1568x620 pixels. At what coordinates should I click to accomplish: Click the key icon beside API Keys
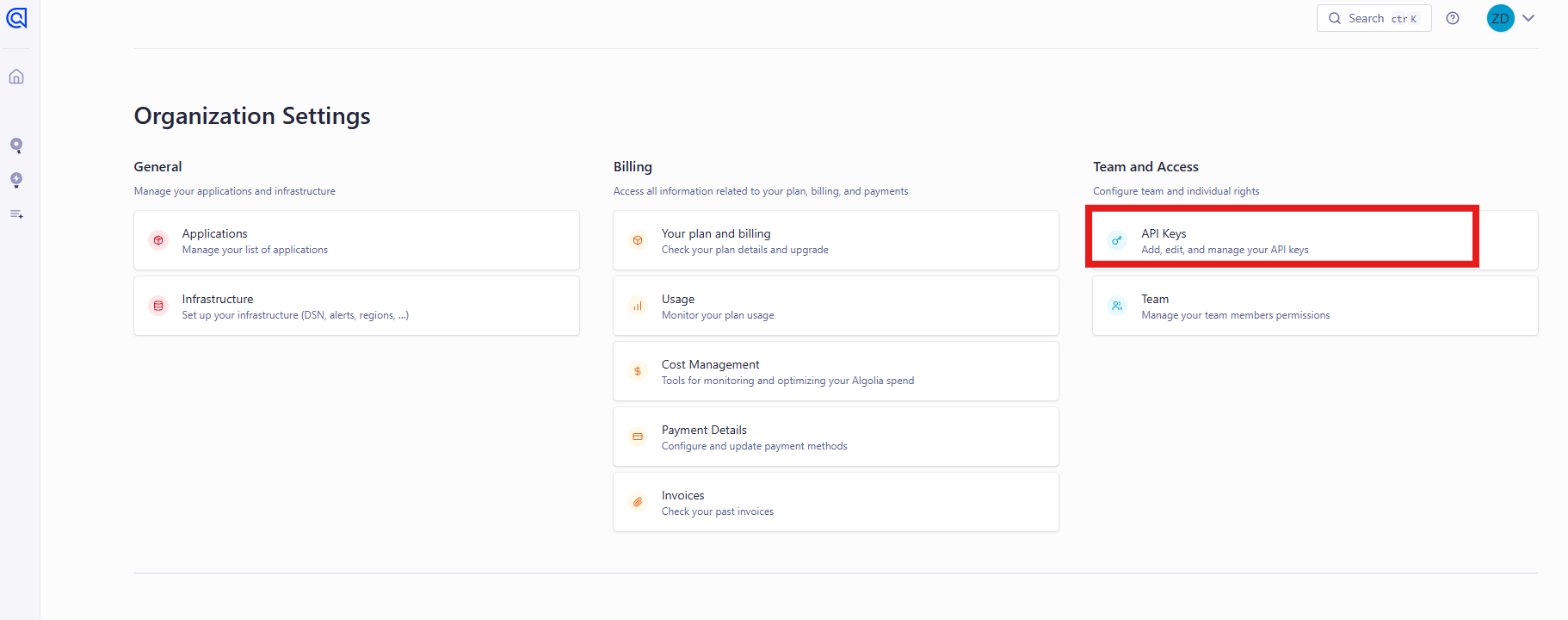pos(1116,240)
